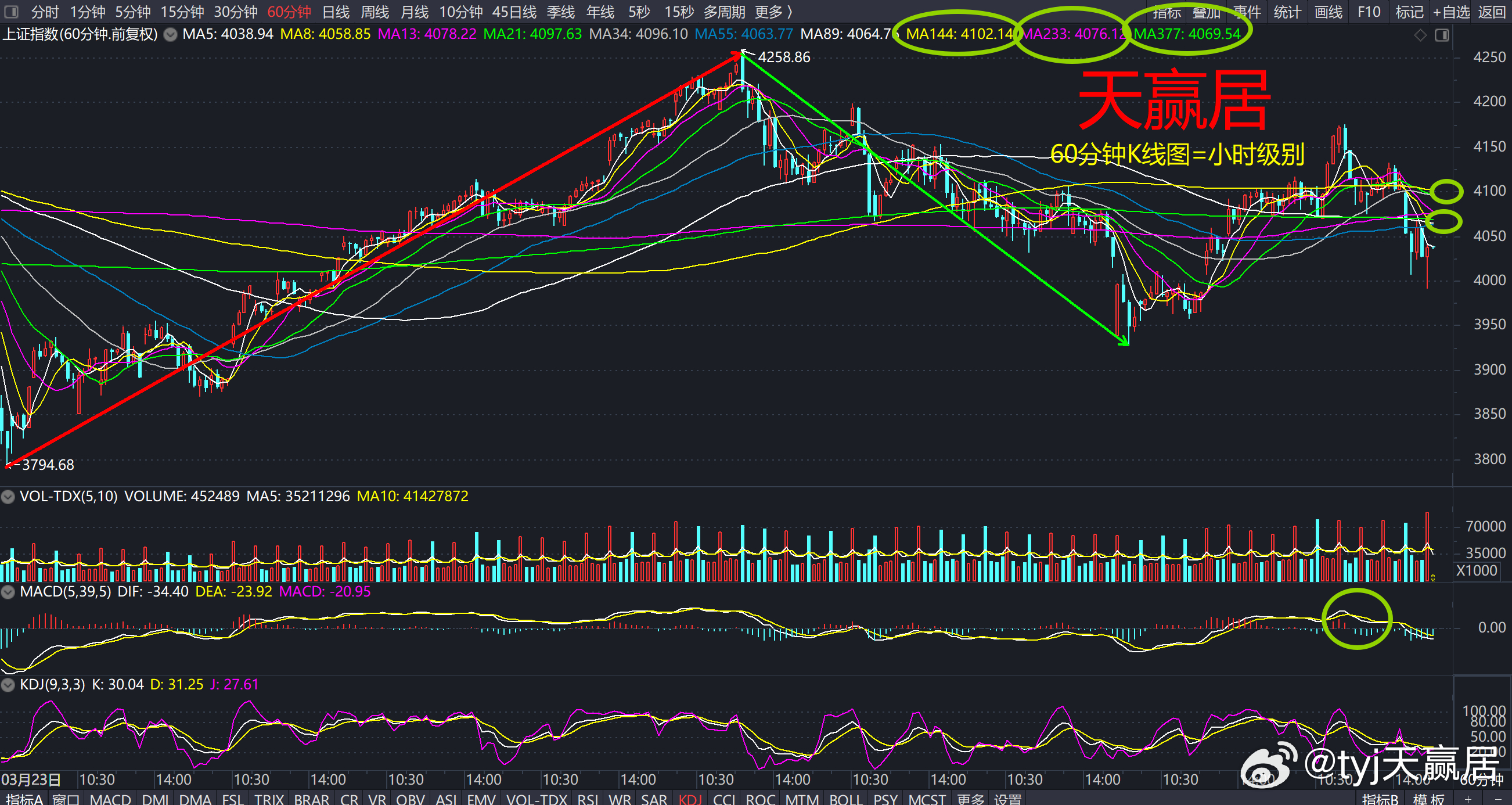1512x805 pixels.
Task: Open the 统计 statistics tool
Action: [x=1287, y=12]
